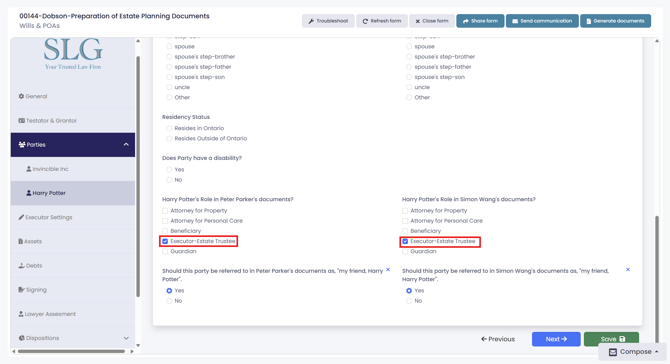Check Beneficiary for Simon Wang's documents

(405, 231)
